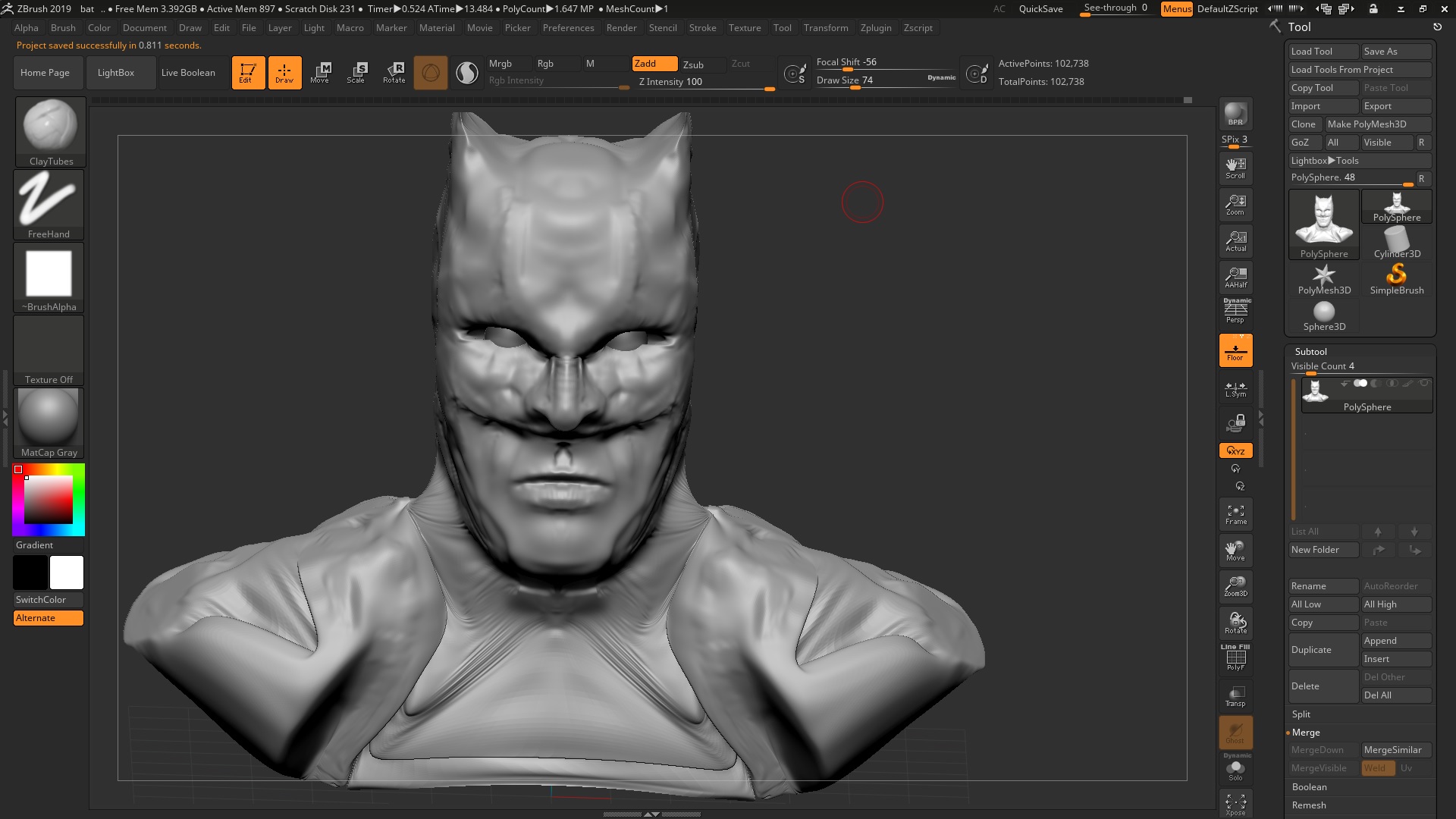Toggle XYZ rotation mode
Screen dimensions: 1456x819
coord(1235,450)
